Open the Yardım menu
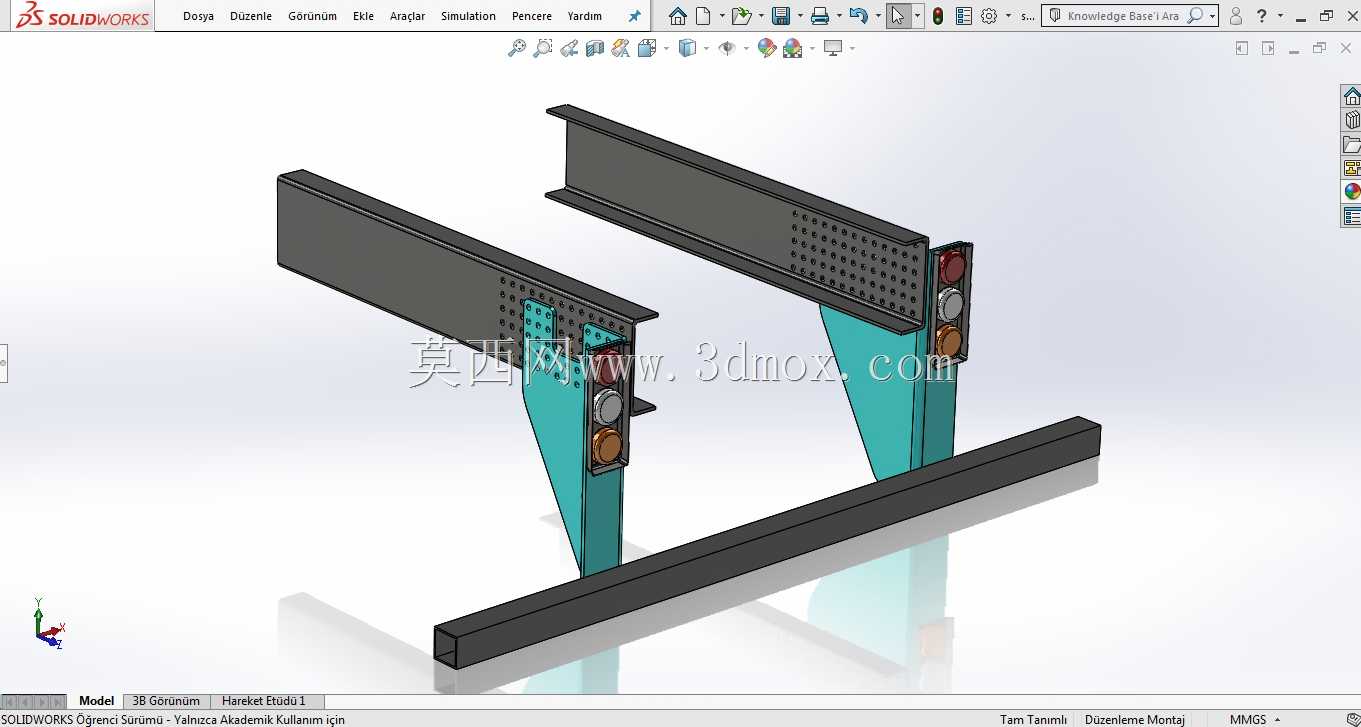Image resolution: width=1361 pixels, height=727 pixels. [x=584, y=16]
